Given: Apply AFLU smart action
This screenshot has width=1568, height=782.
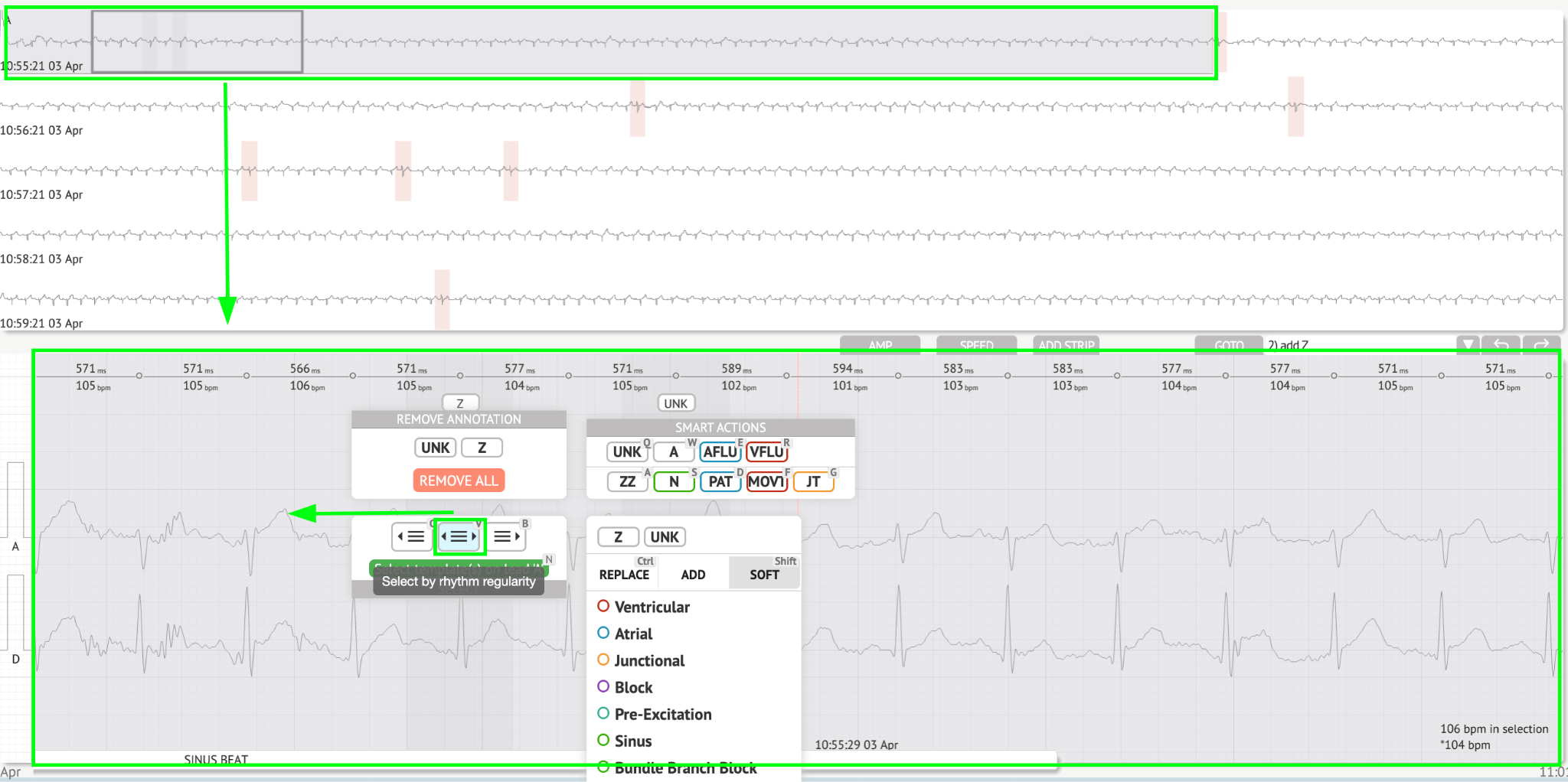Looking at the screenshot, I should [720, 451].
